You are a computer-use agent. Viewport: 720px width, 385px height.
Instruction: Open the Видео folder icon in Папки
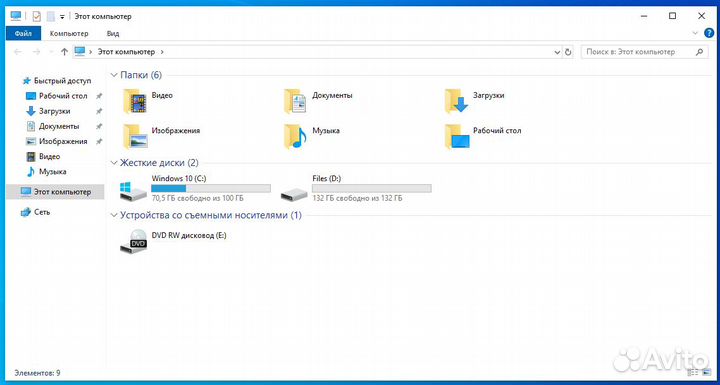(x=135, y=101)
